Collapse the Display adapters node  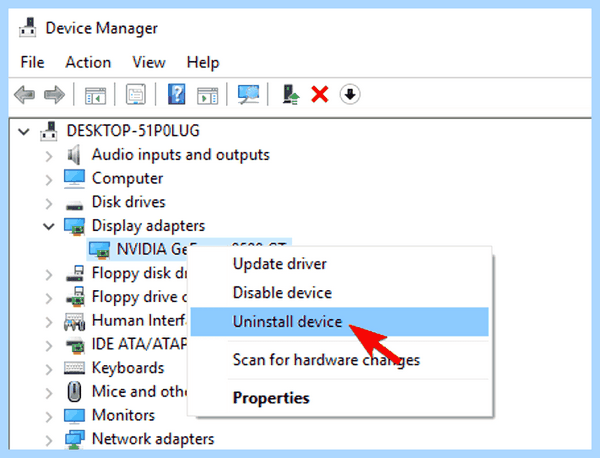click(49, 226)
